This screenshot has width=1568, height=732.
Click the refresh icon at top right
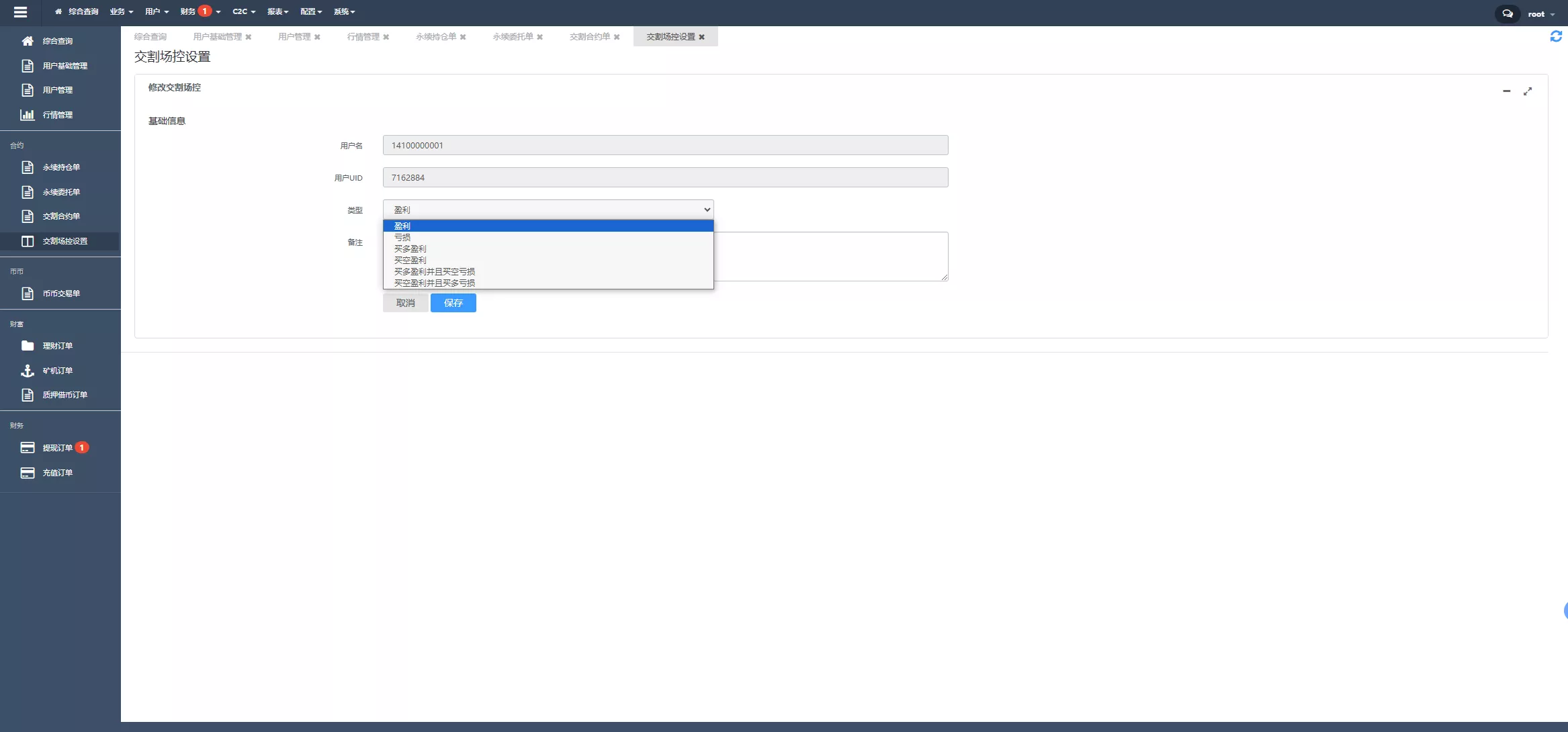[1555, 36]
